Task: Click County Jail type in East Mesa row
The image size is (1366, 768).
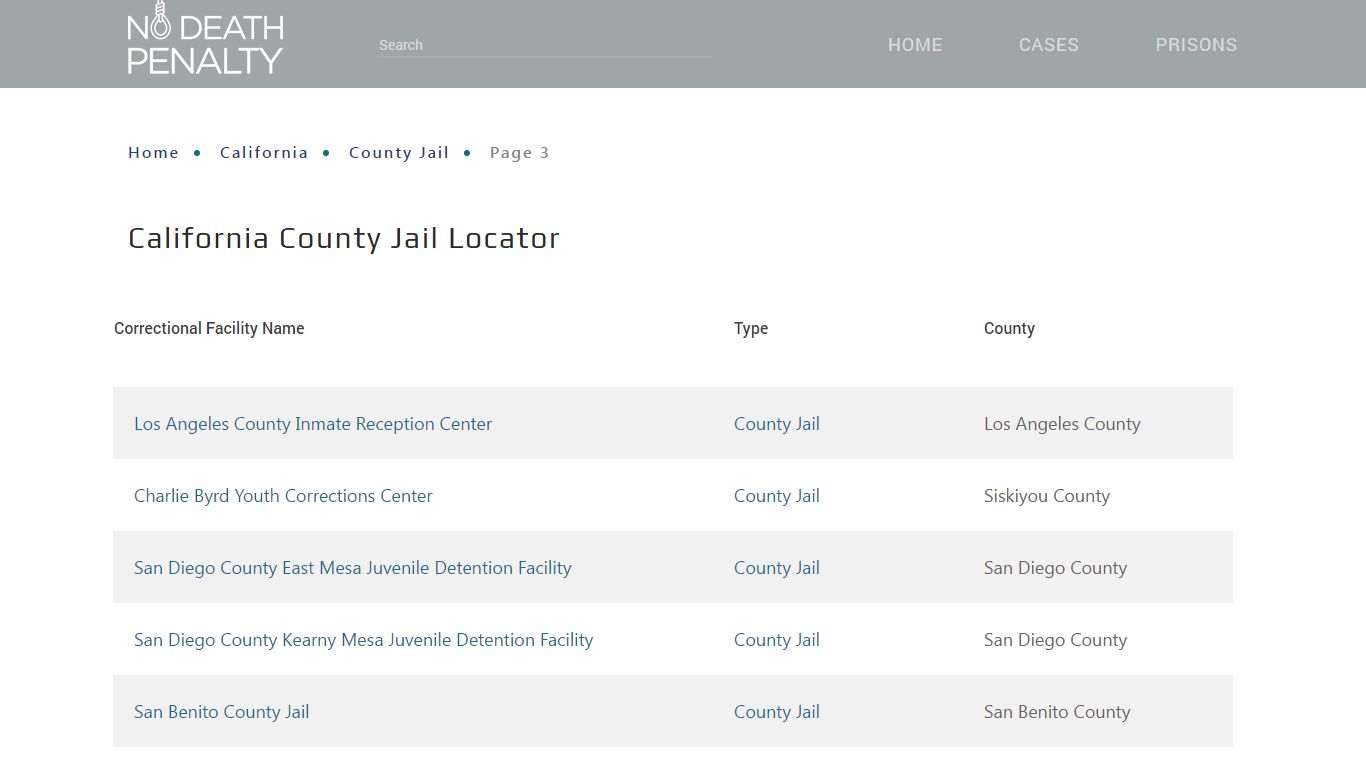Action: click(777, 568)
